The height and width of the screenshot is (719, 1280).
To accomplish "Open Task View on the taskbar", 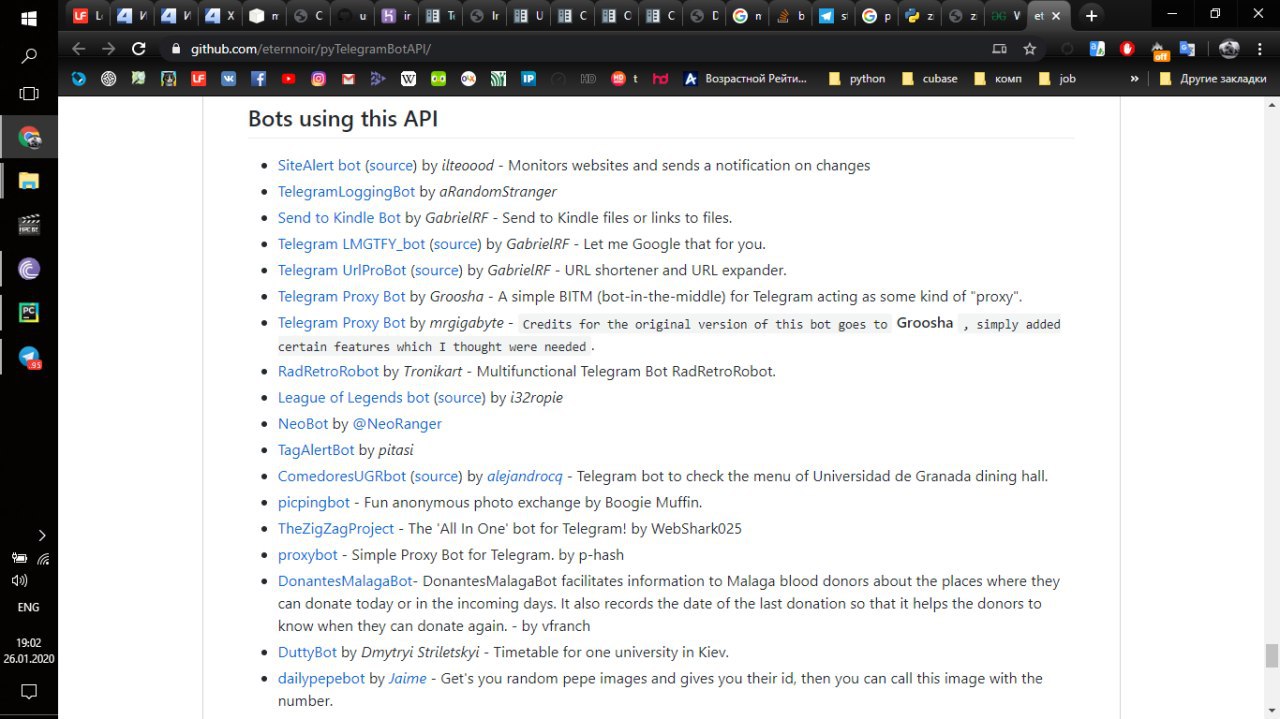I will pyautogui.click(x=29, y=93).
